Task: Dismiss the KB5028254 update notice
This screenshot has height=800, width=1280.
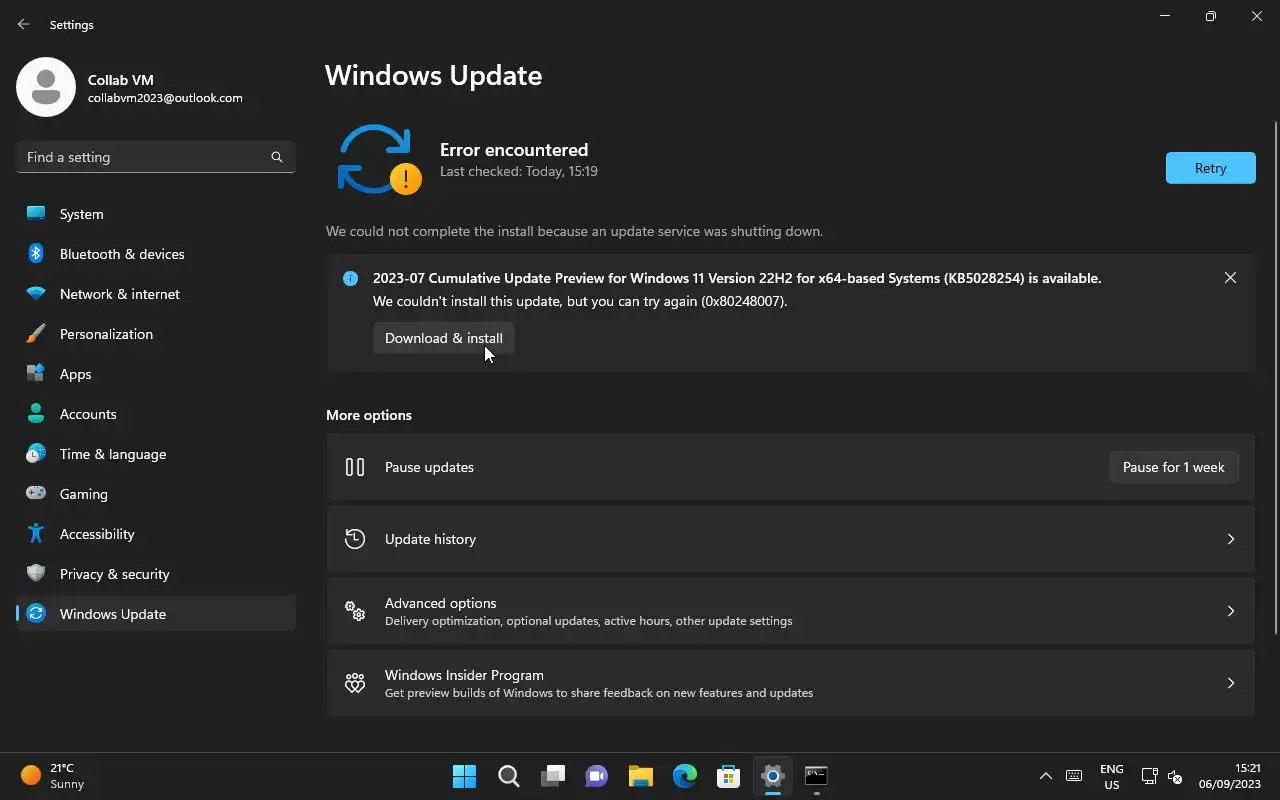Action: coord(1230,278)
